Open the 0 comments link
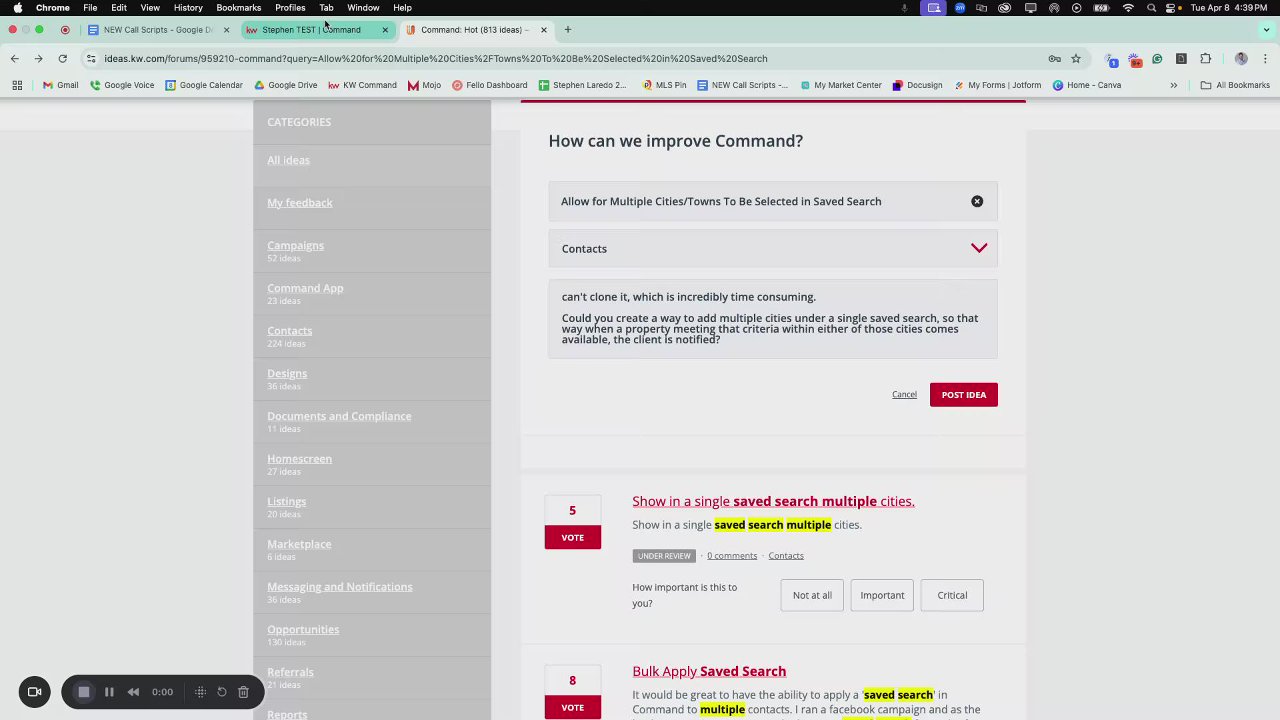 732,556
